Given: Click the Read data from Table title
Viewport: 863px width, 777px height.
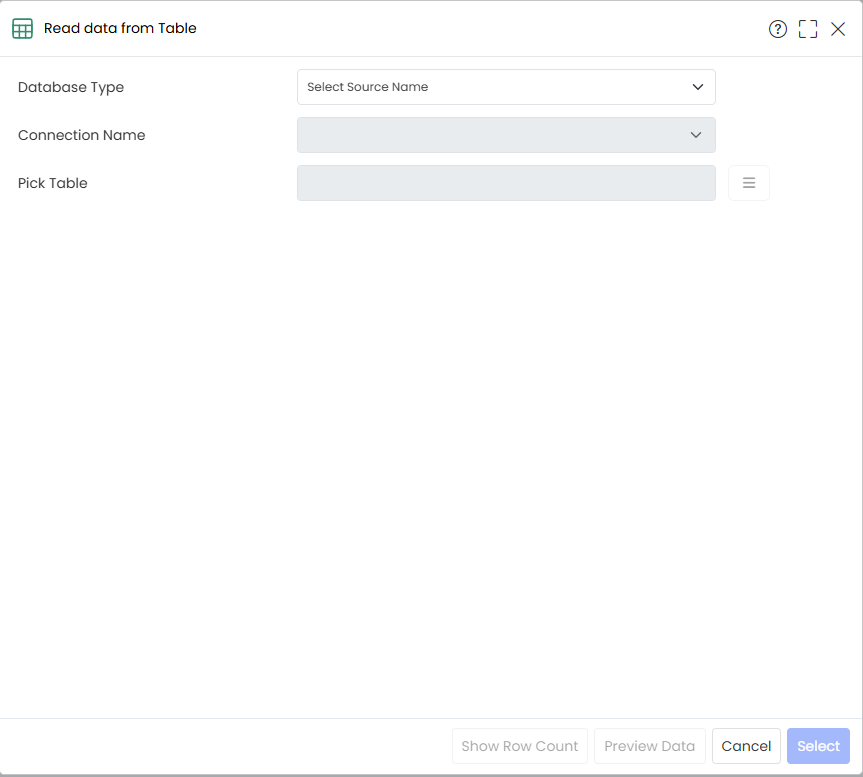Looking at the screenshot, I should point(120,28).
